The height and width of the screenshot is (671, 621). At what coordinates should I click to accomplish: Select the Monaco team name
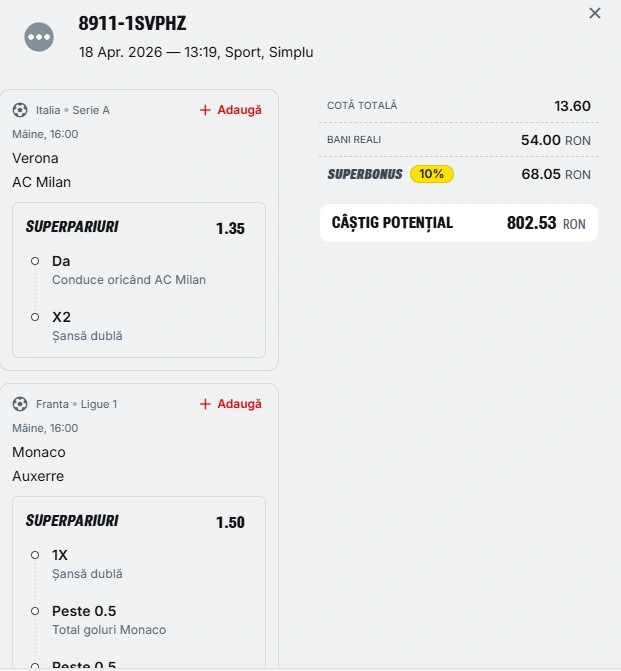pos(39,452)
